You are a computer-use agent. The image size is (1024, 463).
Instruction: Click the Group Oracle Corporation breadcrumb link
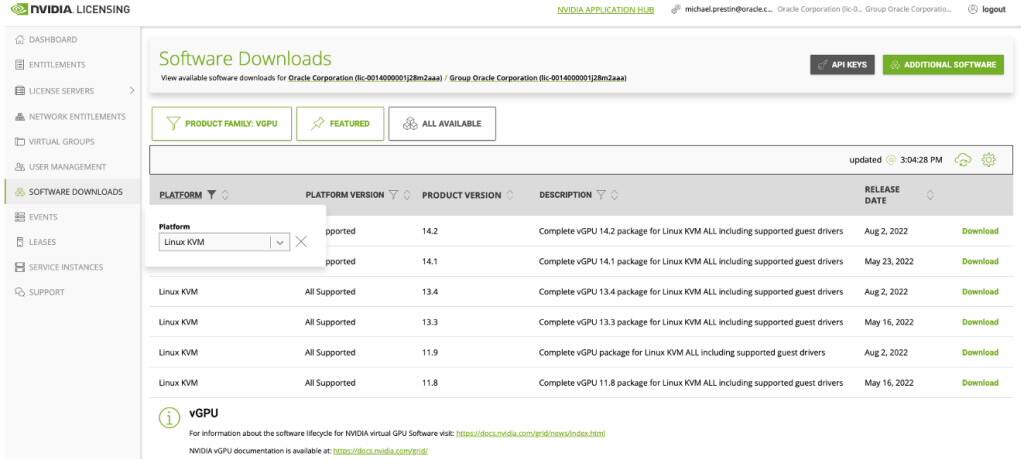point(538,78)
